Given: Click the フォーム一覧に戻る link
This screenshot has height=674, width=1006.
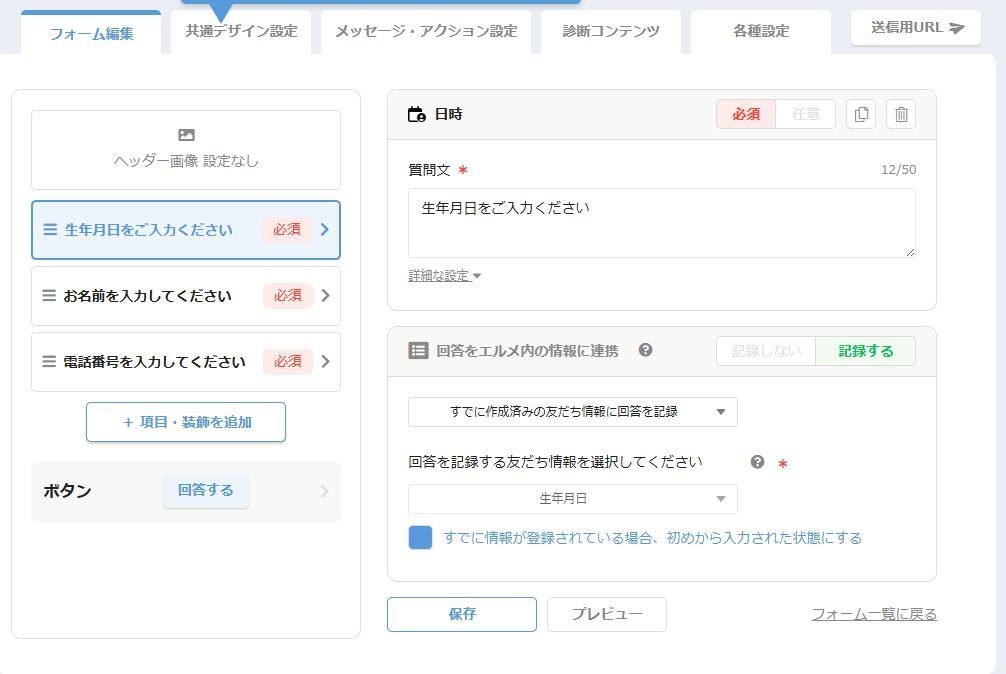Looking at the screenshot, I should tap(874, 614).
